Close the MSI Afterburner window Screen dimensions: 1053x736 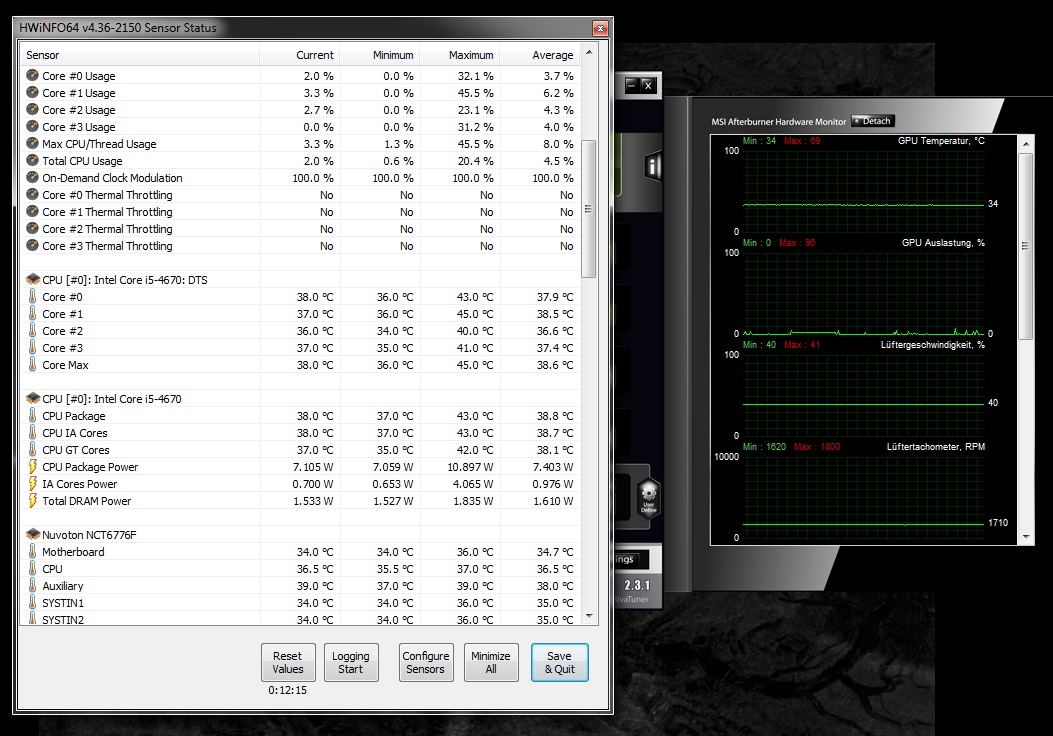(x=647, y=85)
